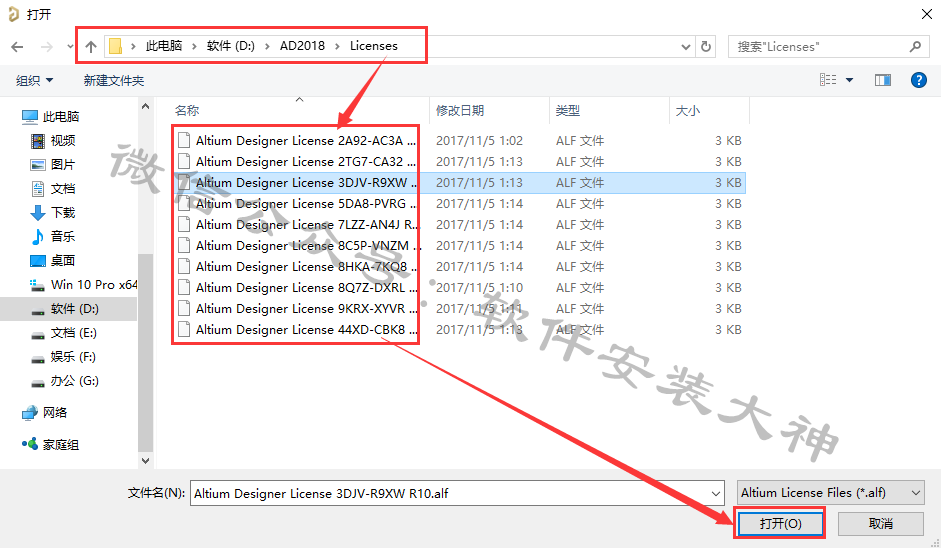Sort by 名称 column header
This screenshot has height=548, width=941.
[x=187, y=110]
